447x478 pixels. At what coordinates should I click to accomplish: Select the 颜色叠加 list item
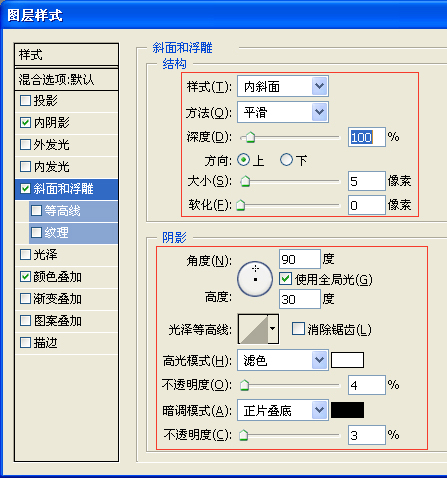(x=66, y=277)
